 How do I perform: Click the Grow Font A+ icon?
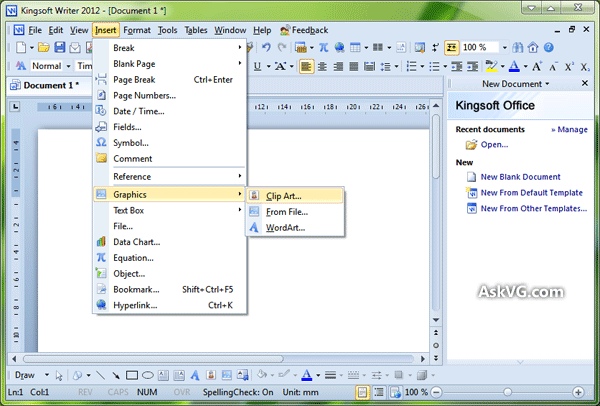point(537,67)
